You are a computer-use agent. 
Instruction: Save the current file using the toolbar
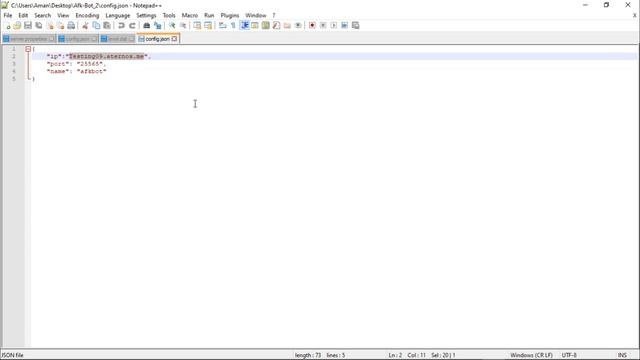28,26
